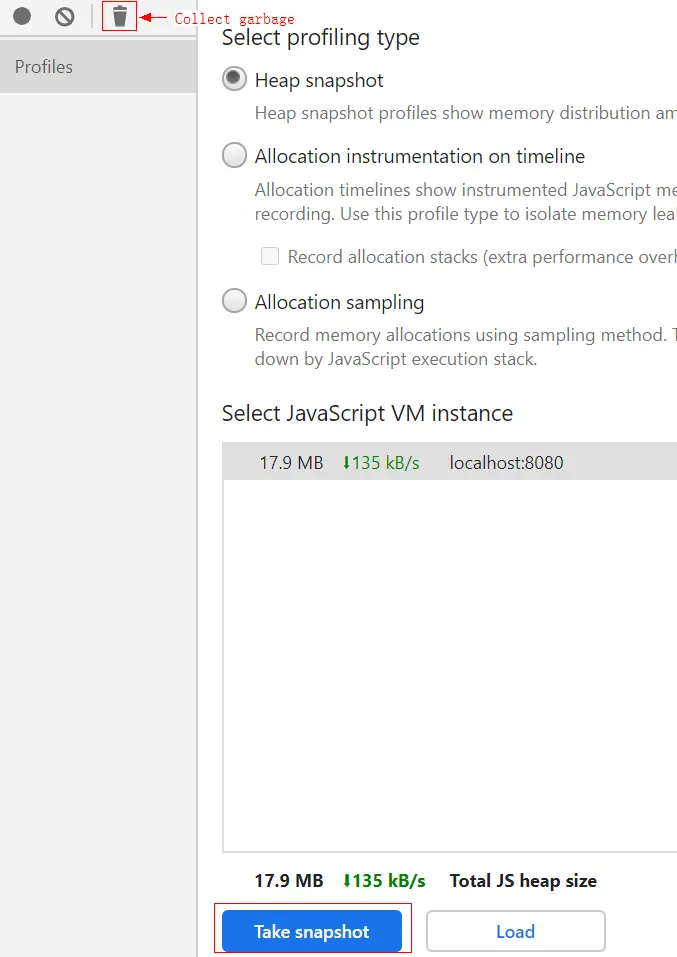Click the Total JS heap size label
This screenshot has width=677, height=957.
point(523,881)
